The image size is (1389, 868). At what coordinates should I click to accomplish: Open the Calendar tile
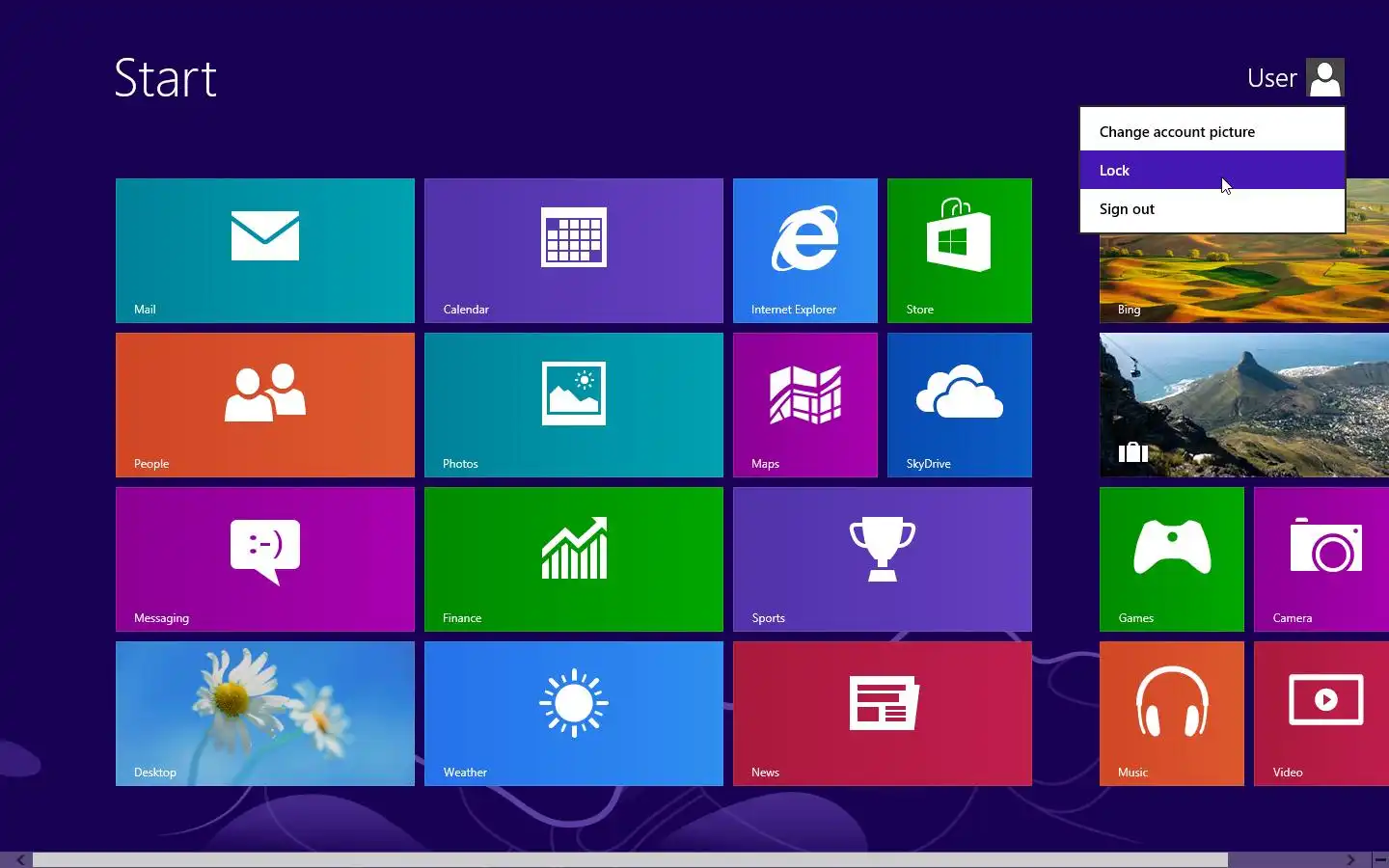click(x=574, y=251)
